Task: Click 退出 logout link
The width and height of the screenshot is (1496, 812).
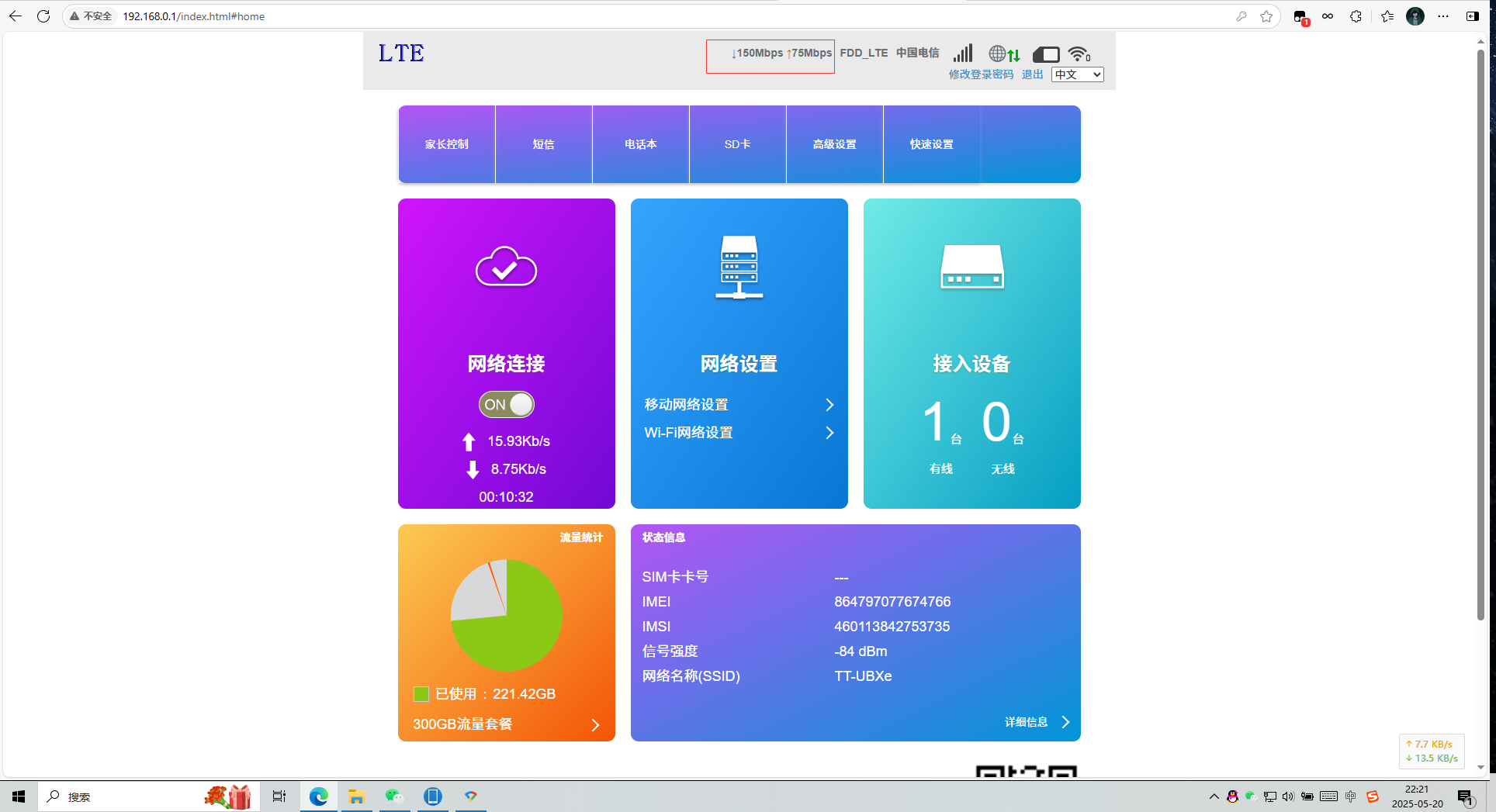Action: click(x=1032, y=74)
